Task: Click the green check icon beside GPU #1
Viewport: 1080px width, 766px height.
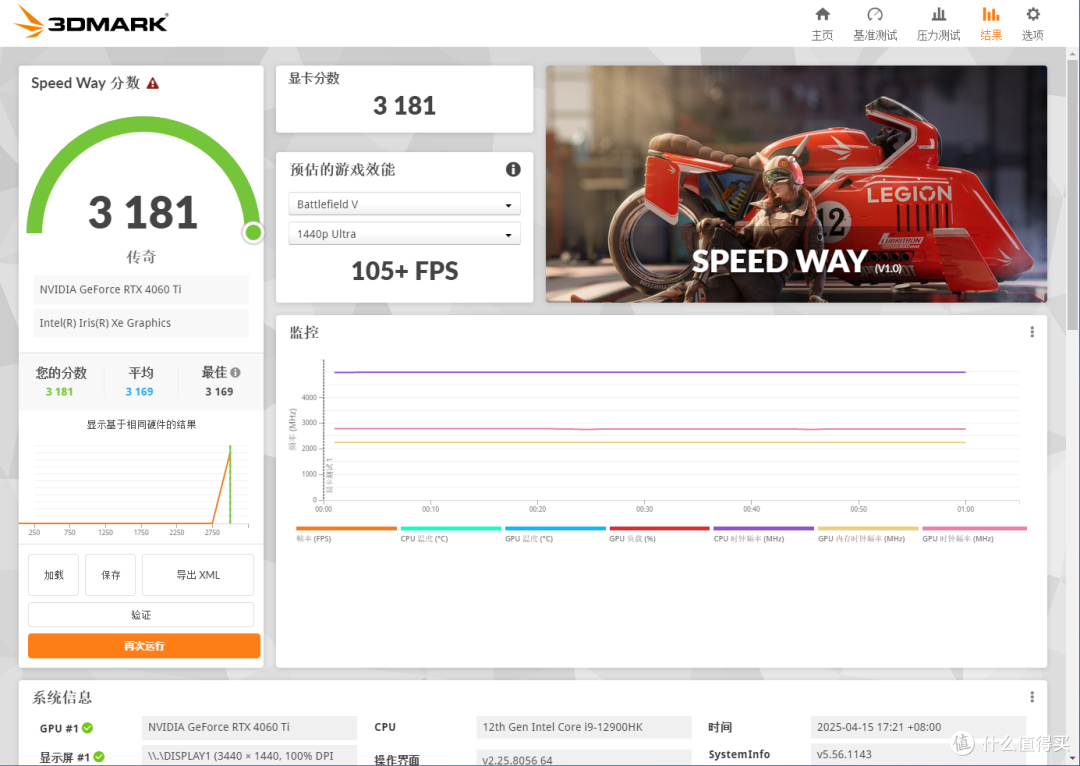Action: (87, 728)
